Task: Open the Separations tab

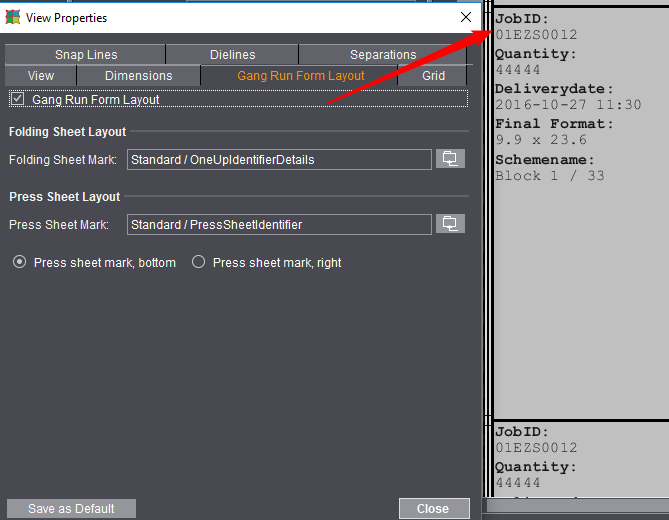Action: (x=382, y=55)
